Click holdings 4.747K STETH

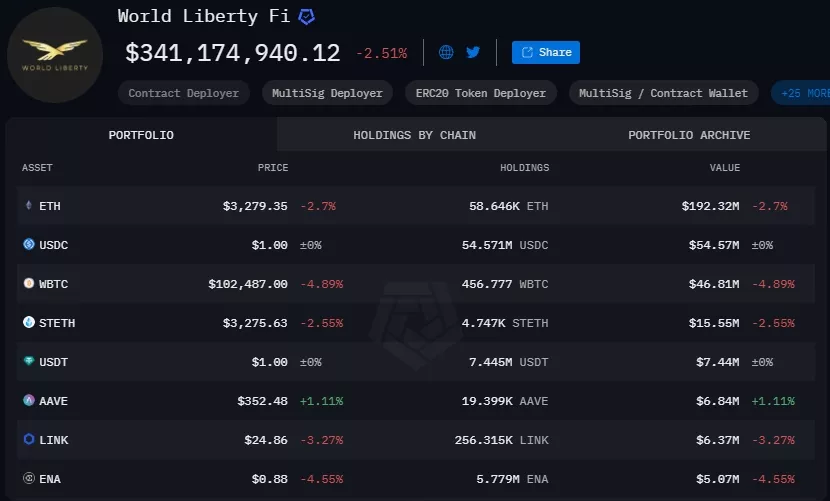pos(505,323)
